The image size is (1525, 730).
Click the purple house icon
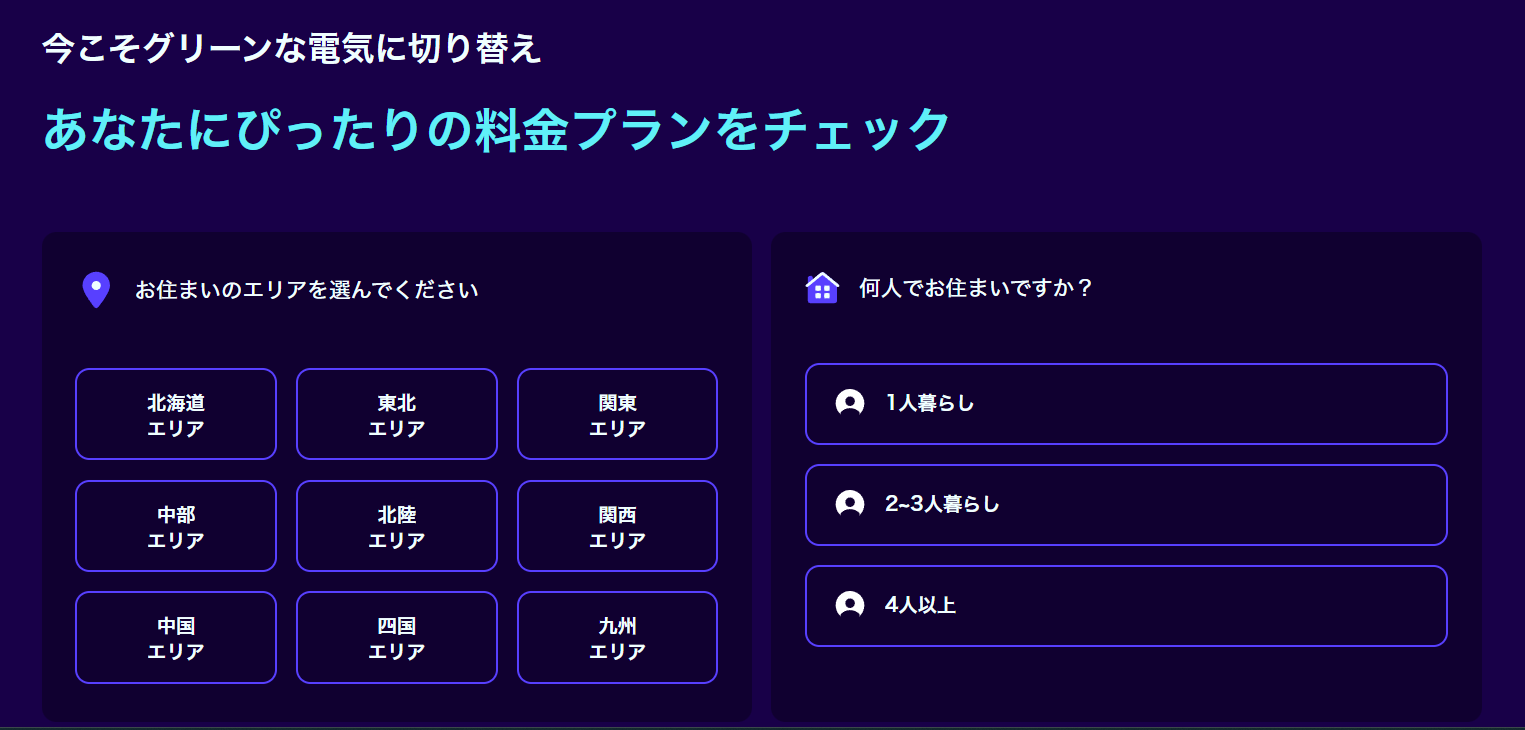(822, 288)
